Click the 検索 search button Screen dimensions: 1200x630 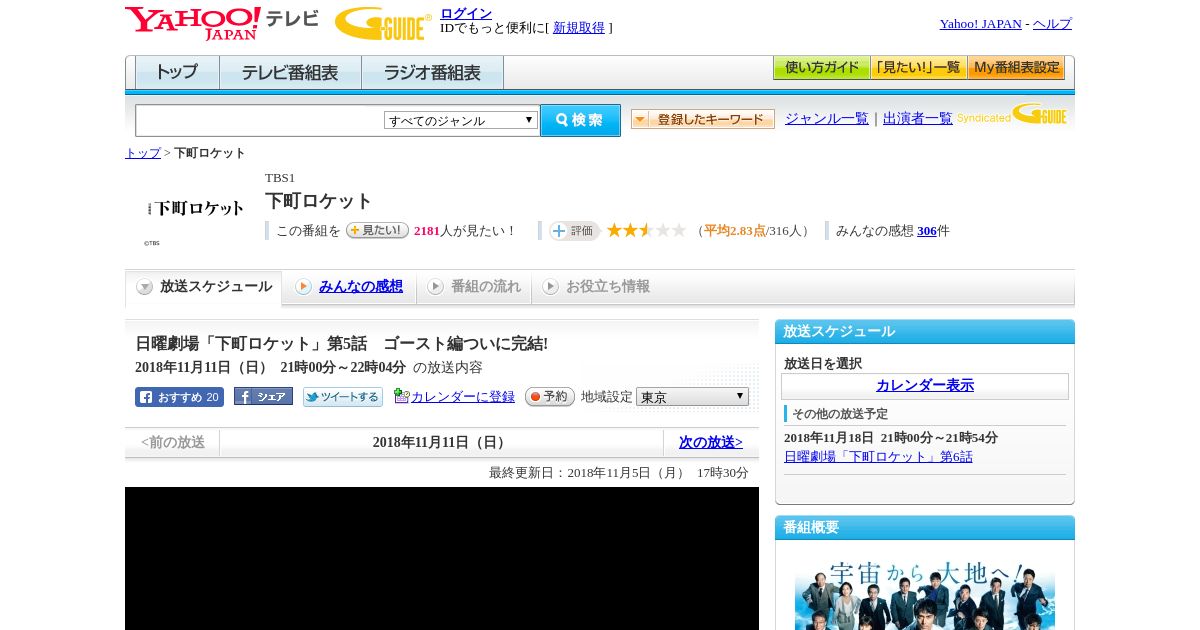(580, 120)
